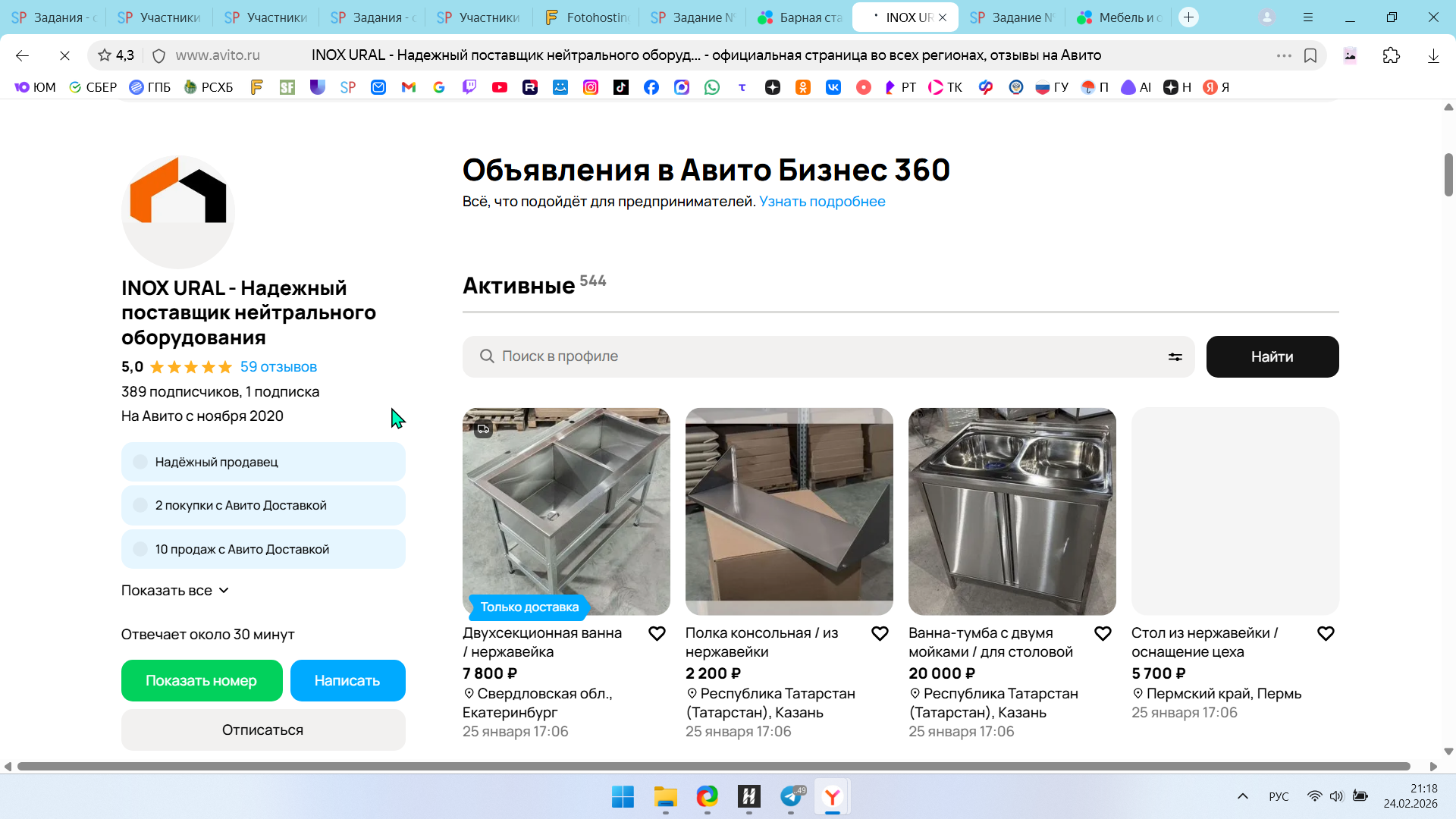The image size is (1456, 819).
Task: Favorite the Полка консольная listing heart
Action: click(880, 633)
